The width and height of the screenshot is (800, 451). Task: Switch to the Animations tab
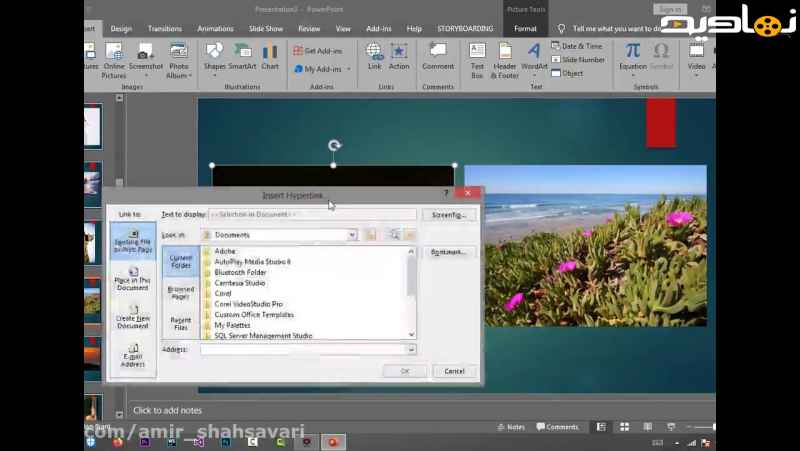215,29
